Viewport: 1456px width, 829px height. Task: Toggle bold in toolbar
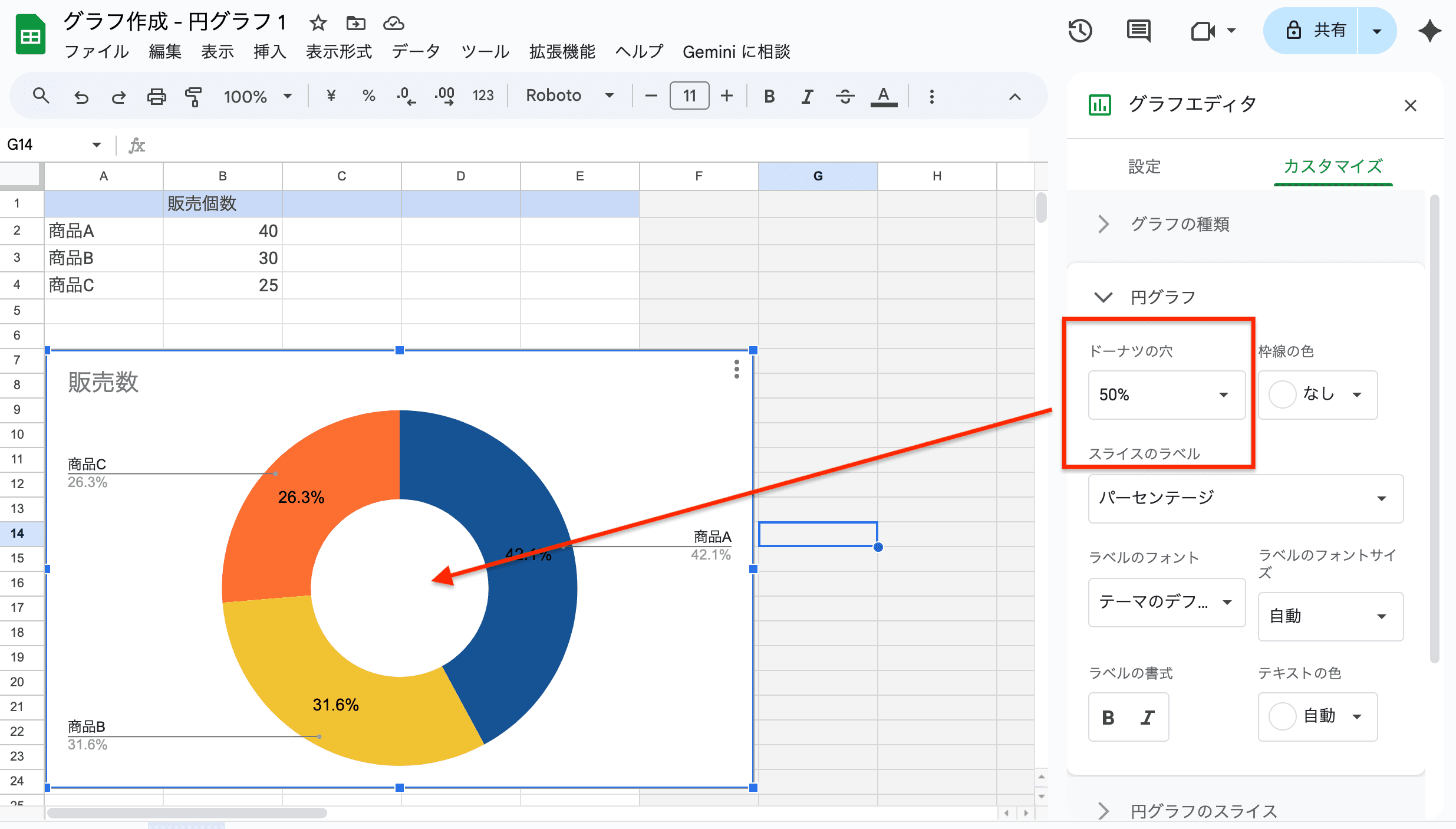point(769,96)
